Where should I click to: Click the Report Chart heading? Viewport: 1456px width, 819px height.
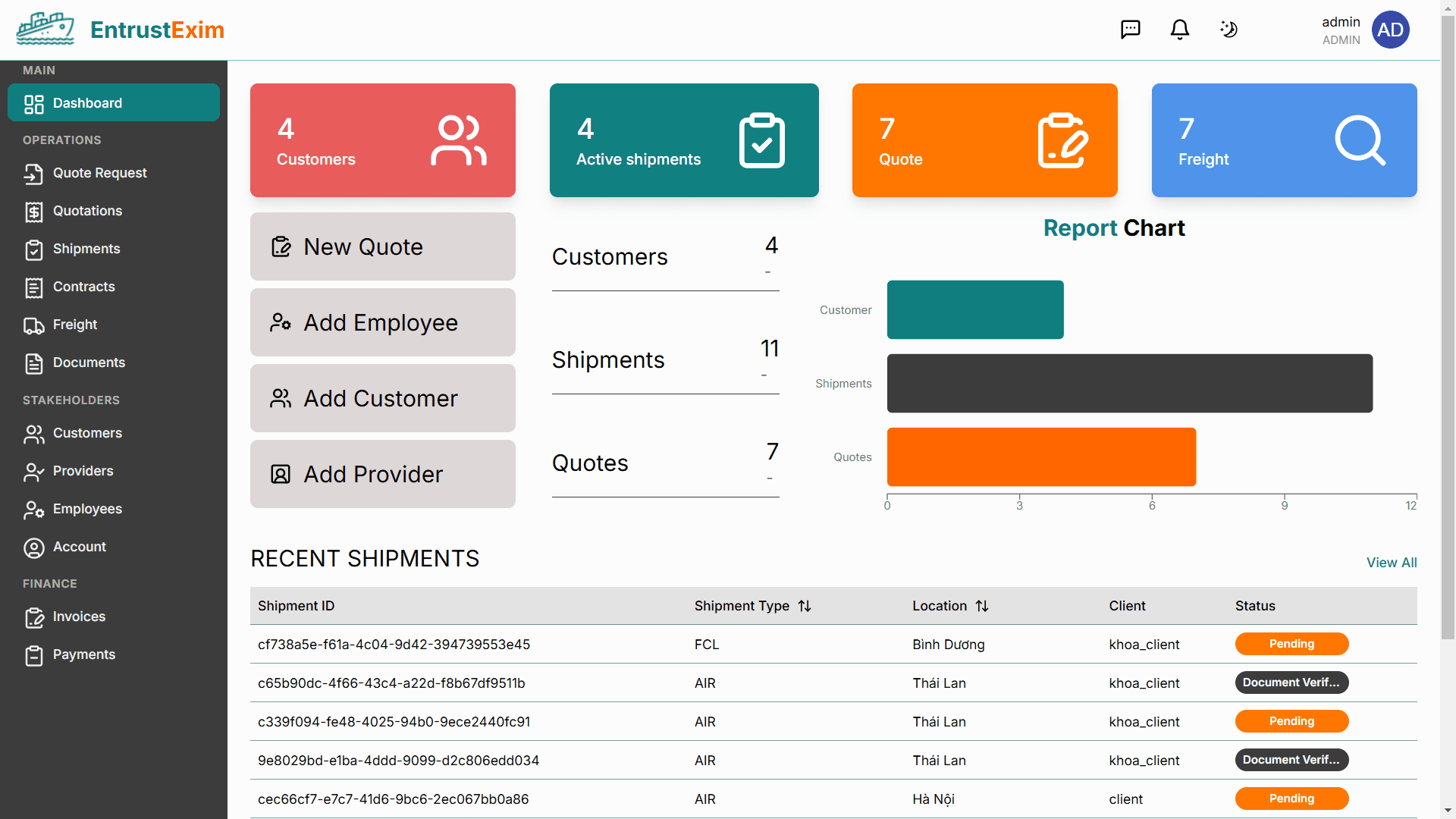1114,228
